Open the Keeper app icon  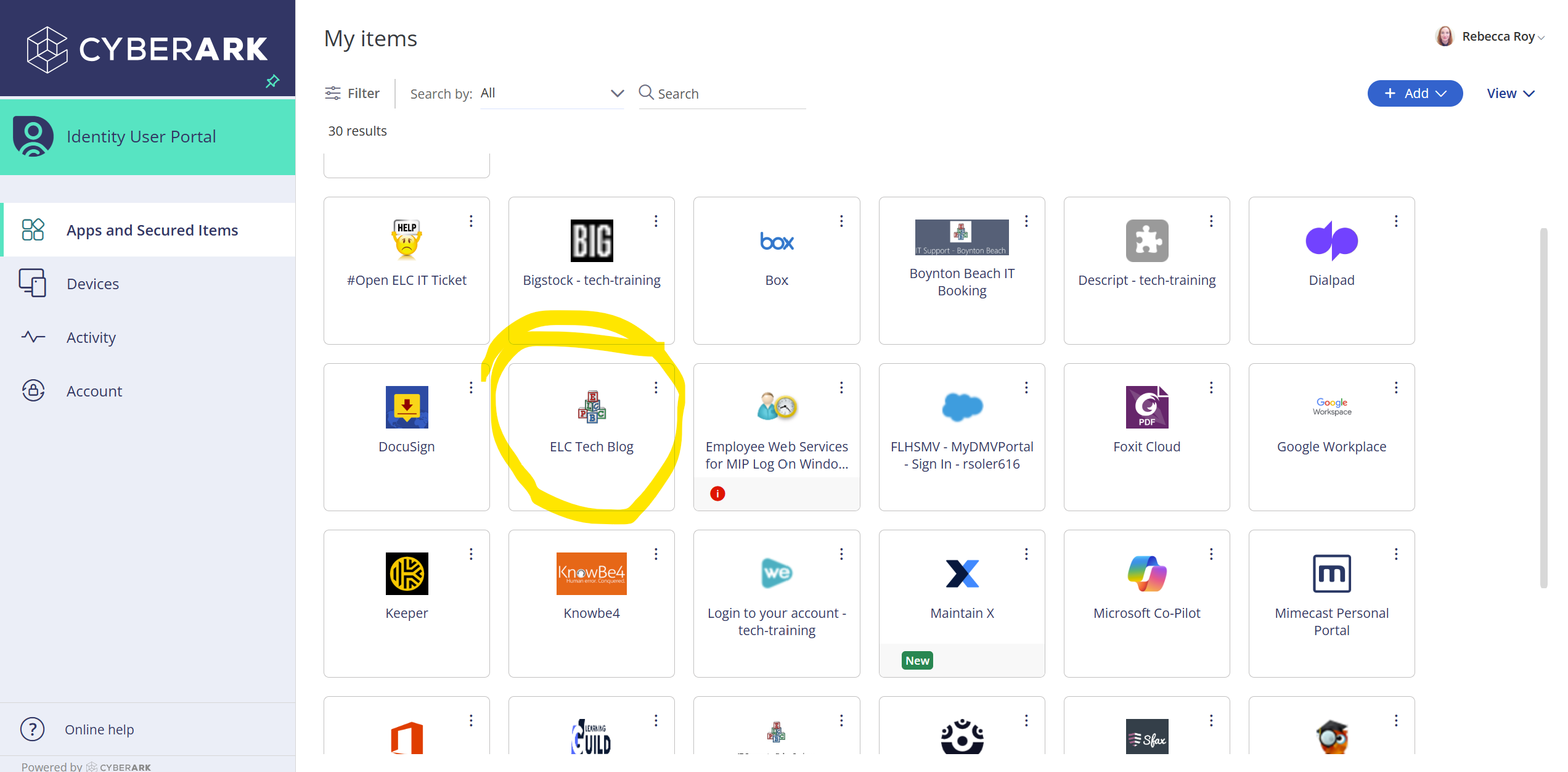click(406, 573)
